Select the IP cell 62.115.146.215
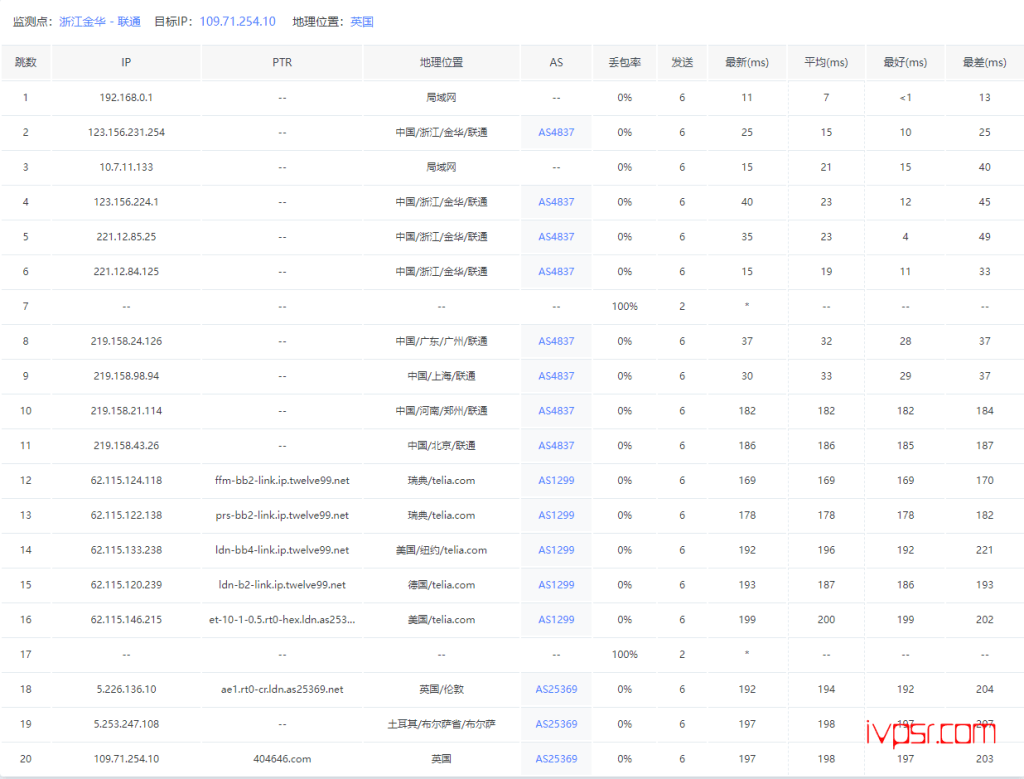Viewport: 1024px width, 779px height. [126, 620]
